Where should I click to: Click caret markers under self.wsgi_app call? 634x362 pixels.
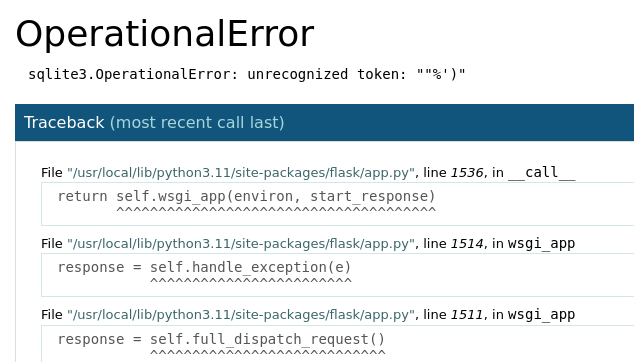[x=276, y=210]
